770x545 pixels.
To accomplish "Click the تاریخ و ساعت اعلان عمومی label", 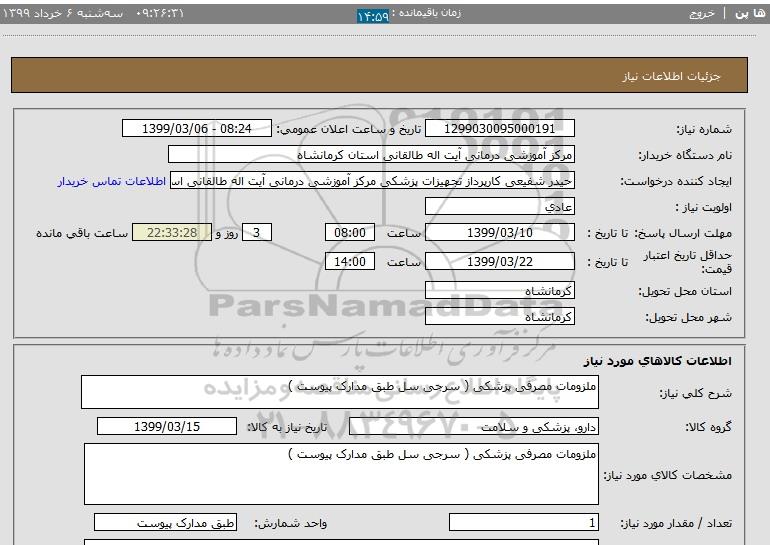I will [x=349, y=129].
